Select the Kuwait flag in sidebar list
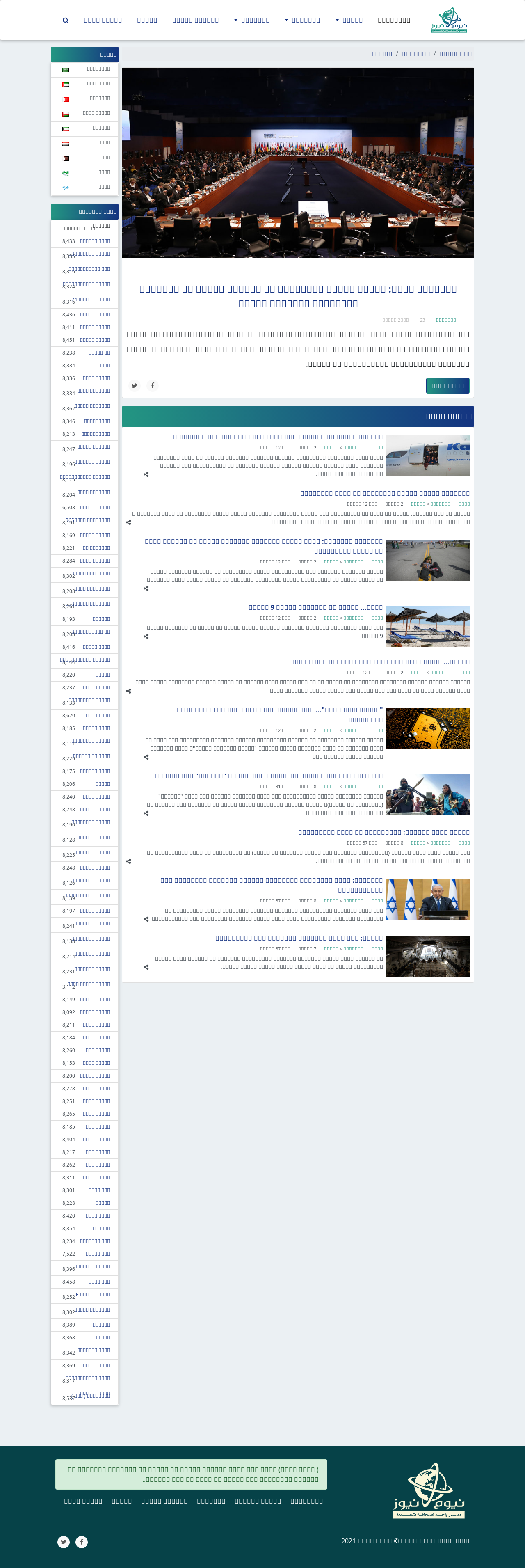Screen dimensions: 525x1568 (66, 129)
